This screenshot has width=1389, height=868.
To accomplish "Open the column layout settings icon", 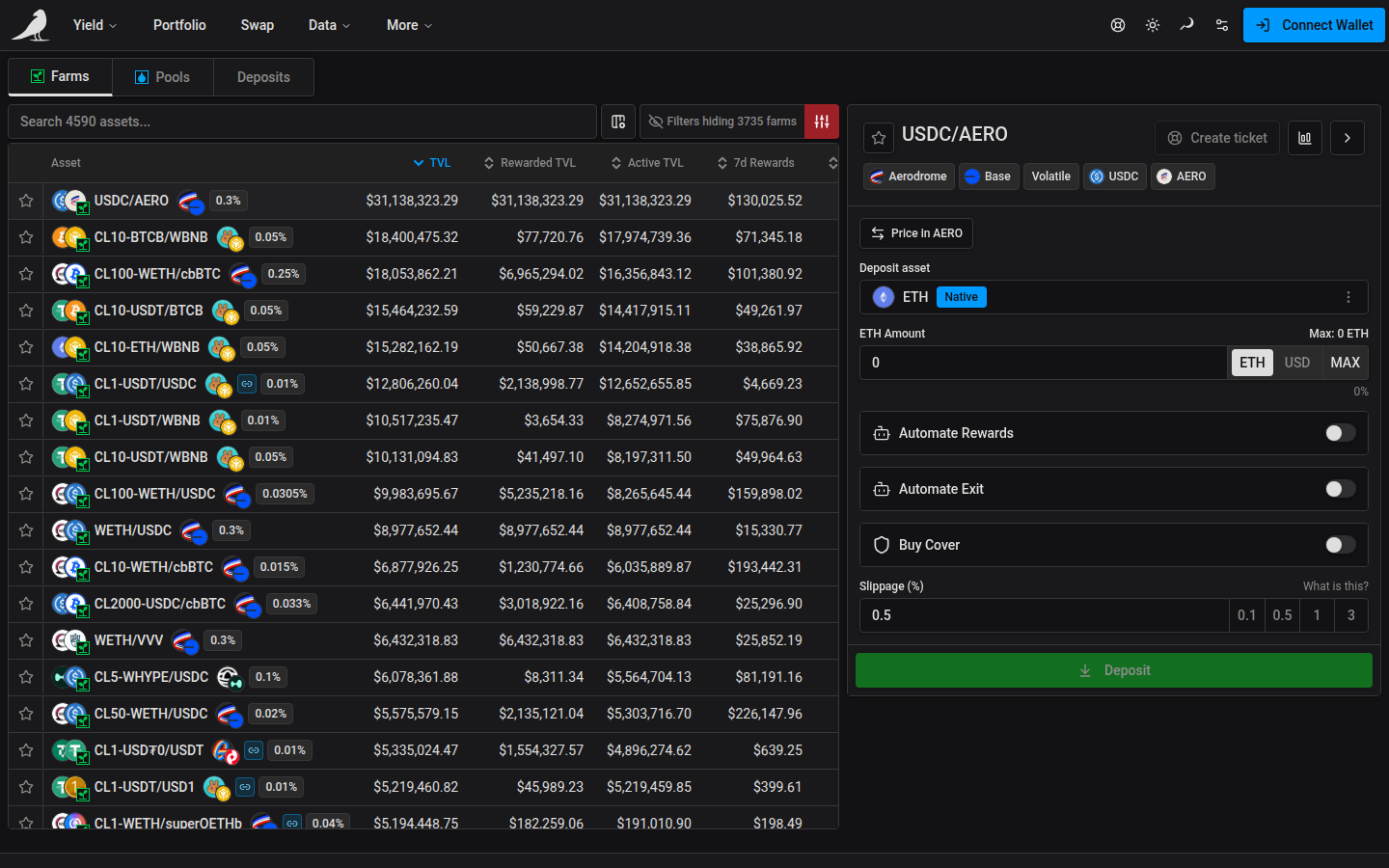I will pos(618,122).
